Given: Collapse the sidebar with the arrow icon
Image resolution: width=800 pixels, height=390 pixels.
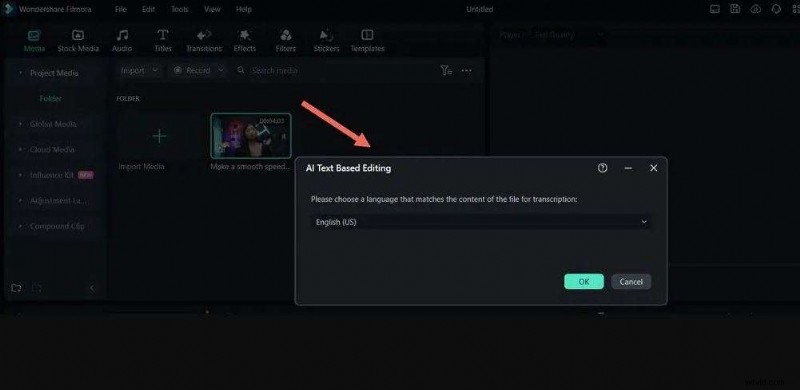Looking at the screenshot, I should (92, 288).
